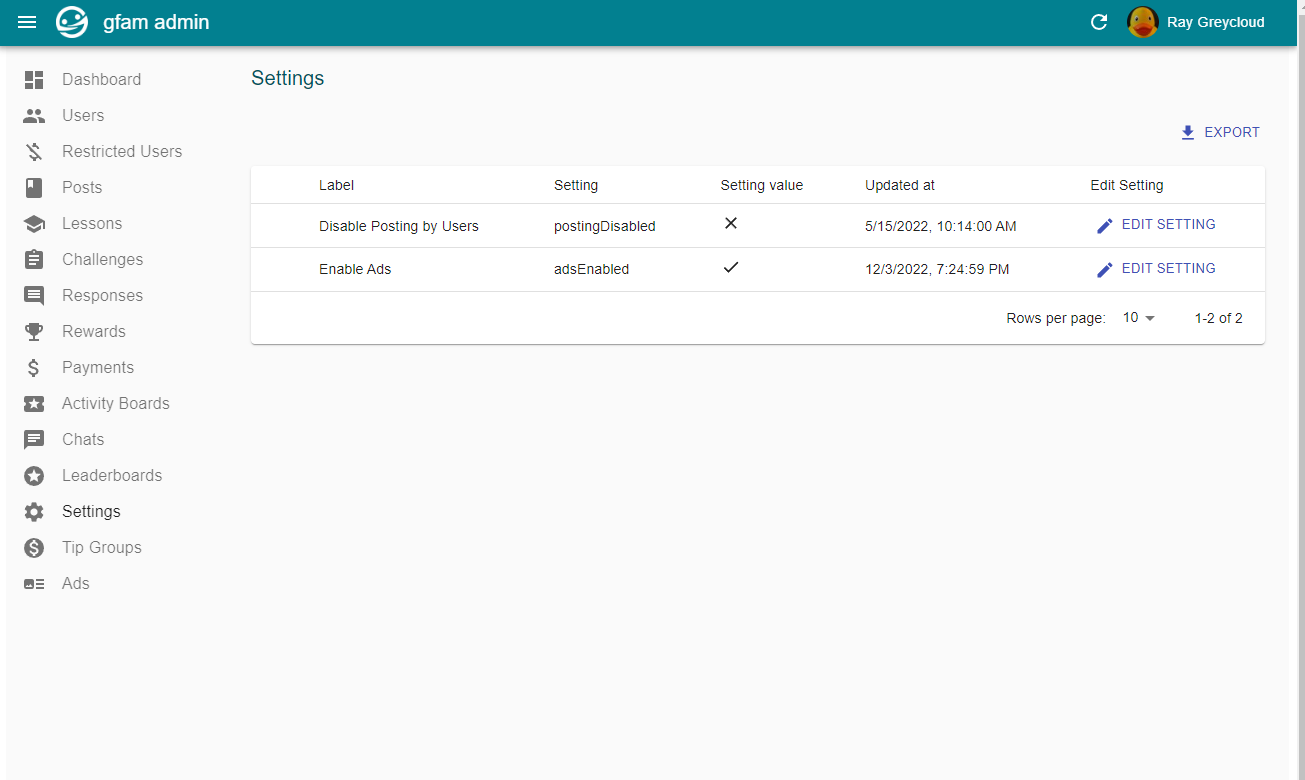Image resolution: width=1305 pixels, height=780 pixels.
Task: Click the Challenges clipboard icon
Action: (x=34, y=259)
